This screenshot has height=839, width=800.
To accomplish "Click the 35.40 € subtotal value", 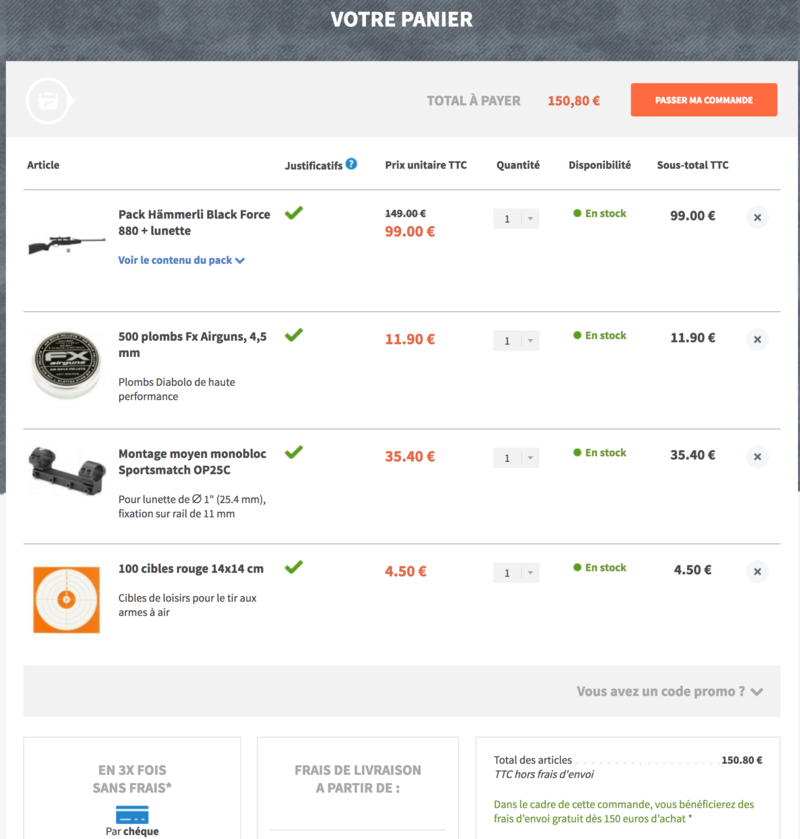I will [692, 455].
